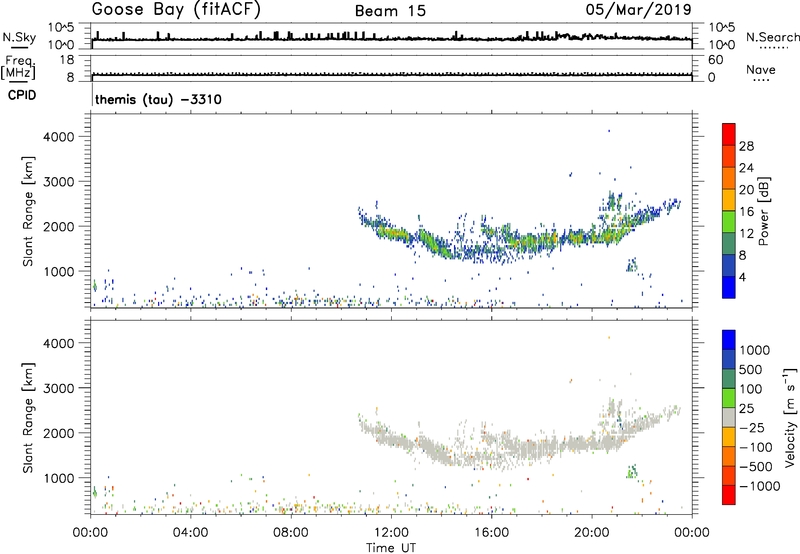This screenshot has width=800, height=554.
Task: Click the '60' Nave axis value
Action: [x=715, y=60]
